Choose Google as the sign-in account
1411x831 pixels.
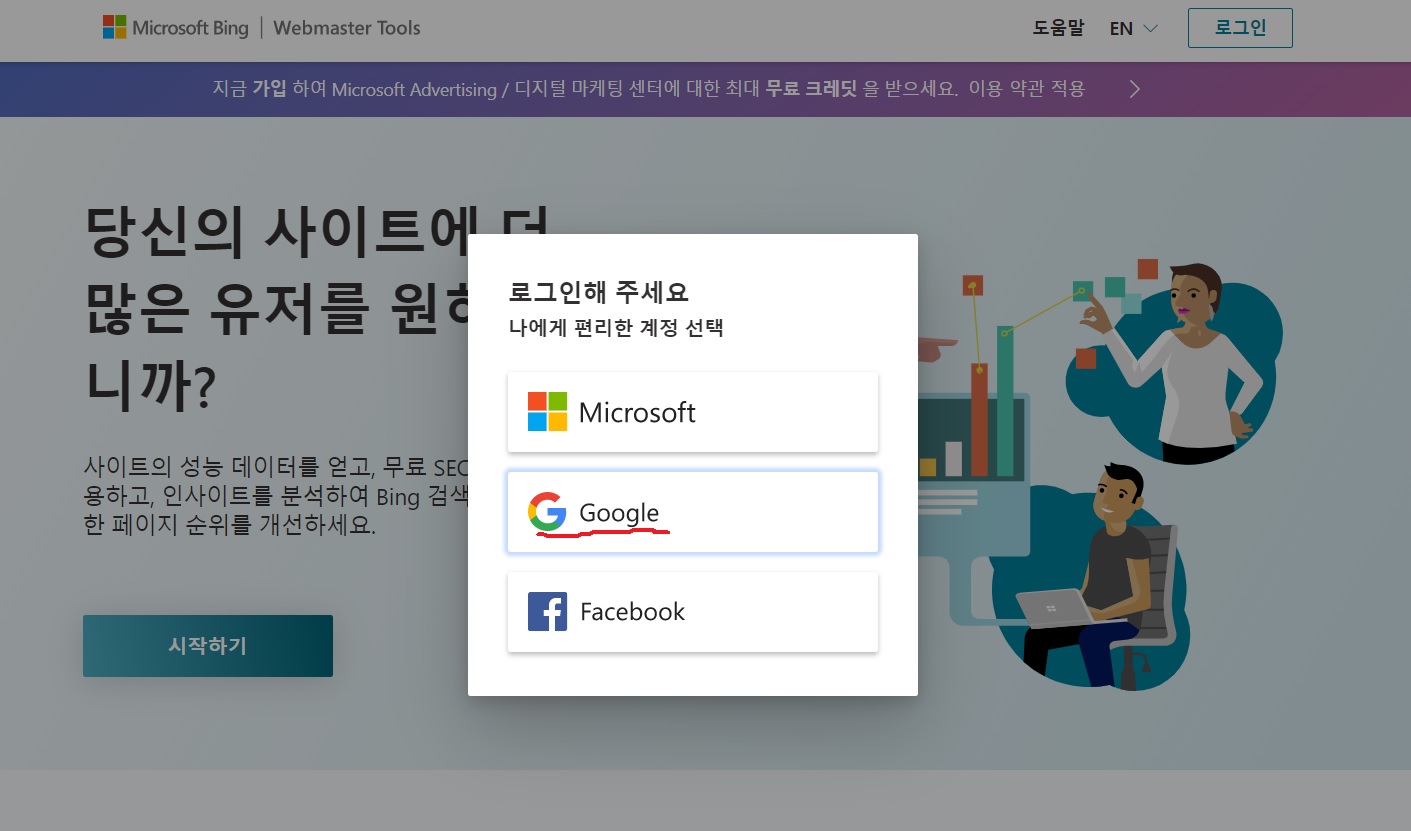(x=692, y=512)
